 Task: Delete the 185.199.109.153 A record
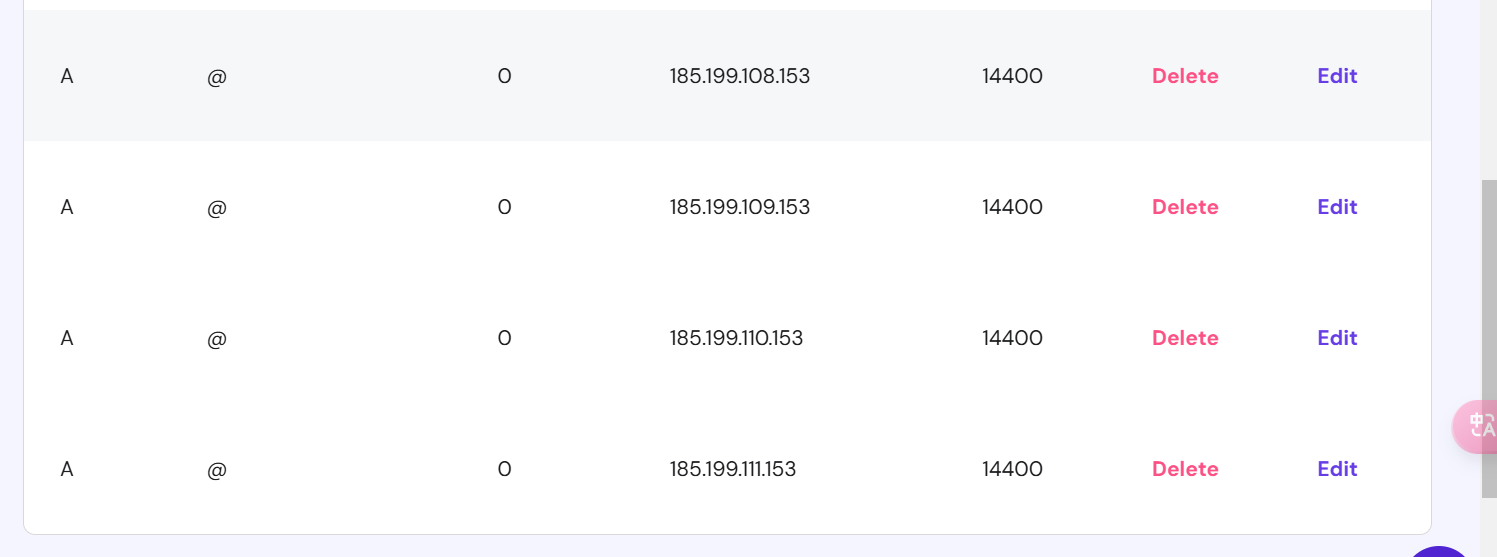point(1185,207)
